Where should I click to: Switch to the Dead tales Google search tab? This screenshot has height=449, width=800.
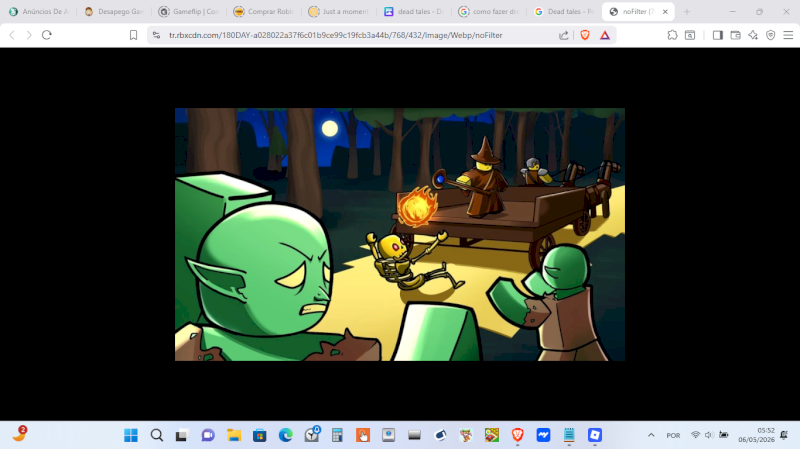564,11
